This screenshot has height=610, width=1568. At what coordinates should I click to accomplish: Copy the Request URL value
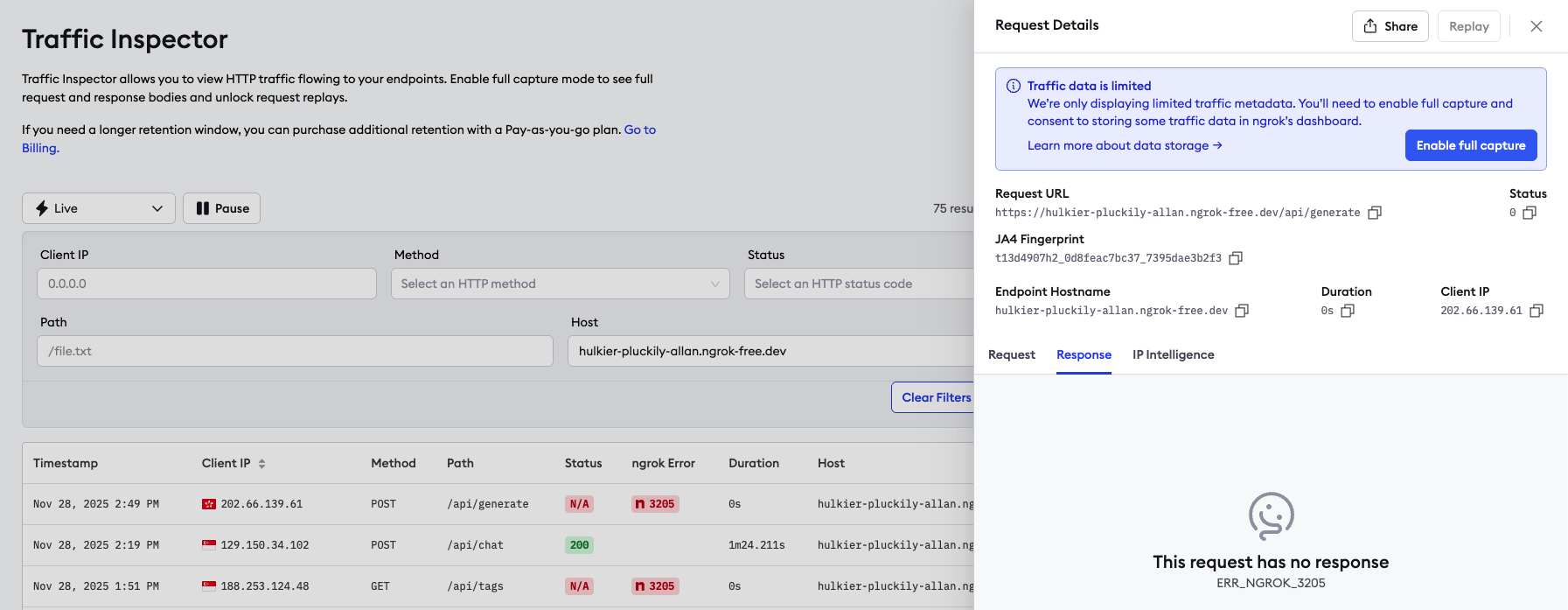(1375, 213)
